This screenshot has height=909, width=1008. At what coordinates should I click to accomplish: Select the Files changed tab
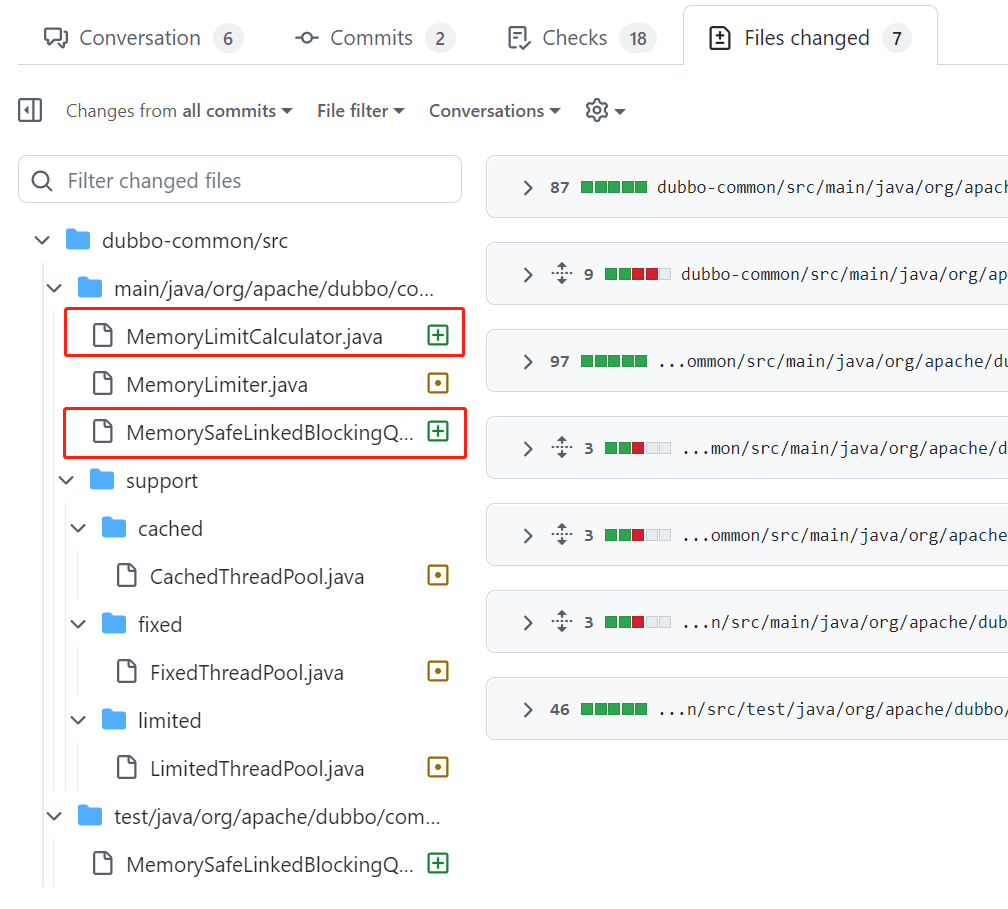[810, 38]
